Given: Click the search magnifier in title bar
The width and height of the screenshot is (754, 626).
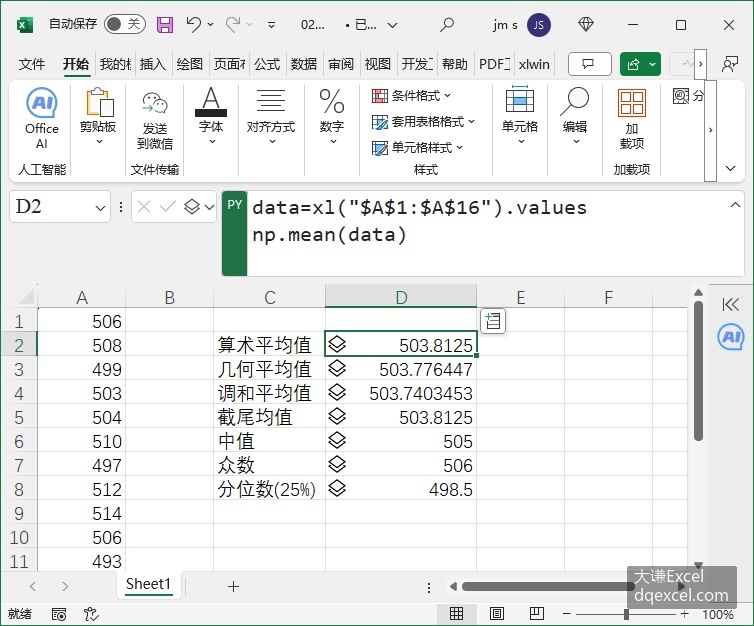Looking at the screenshot, I should tap(447, 24).
